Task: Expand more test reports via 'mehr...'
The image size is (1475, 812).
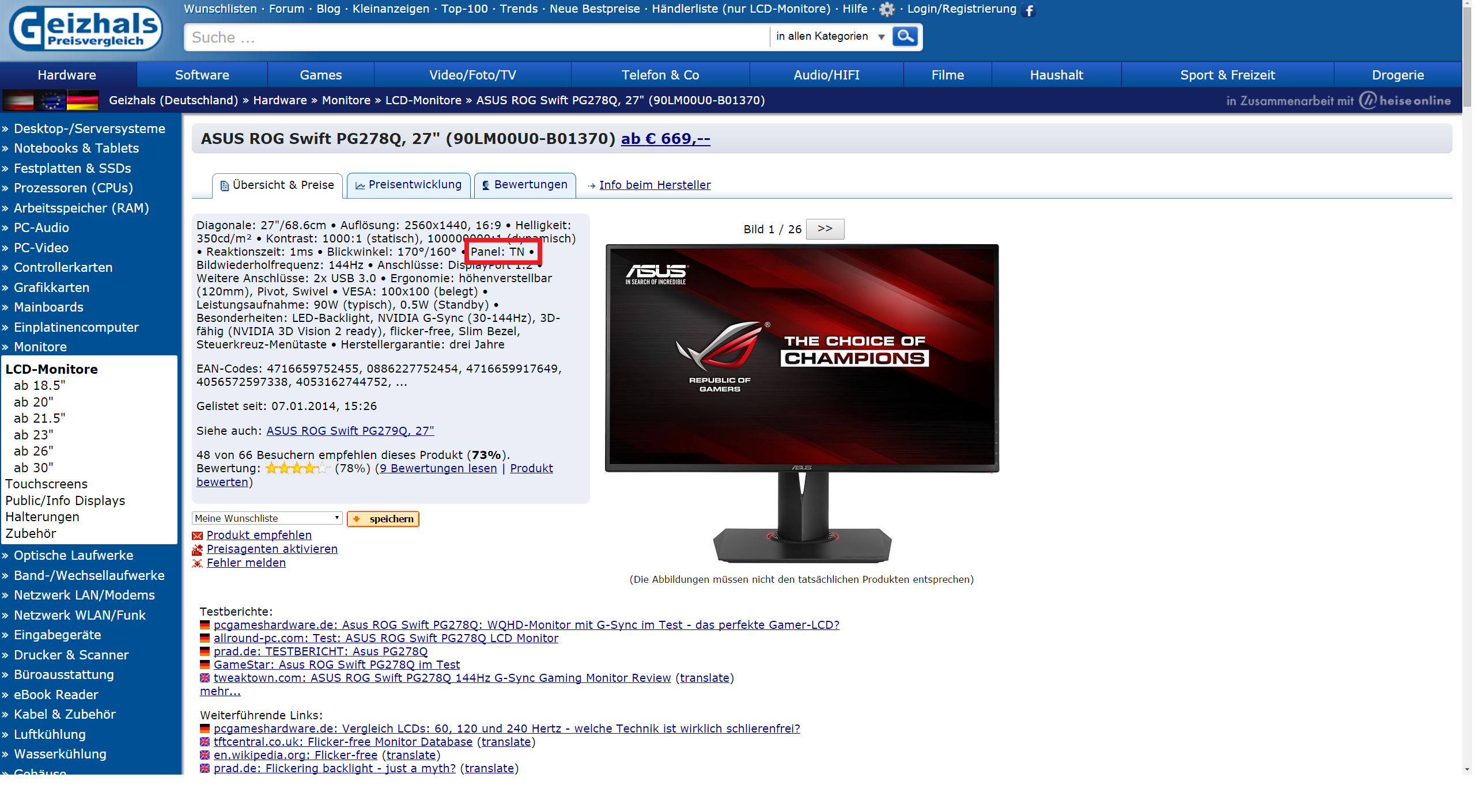Action: coord(220,691)
